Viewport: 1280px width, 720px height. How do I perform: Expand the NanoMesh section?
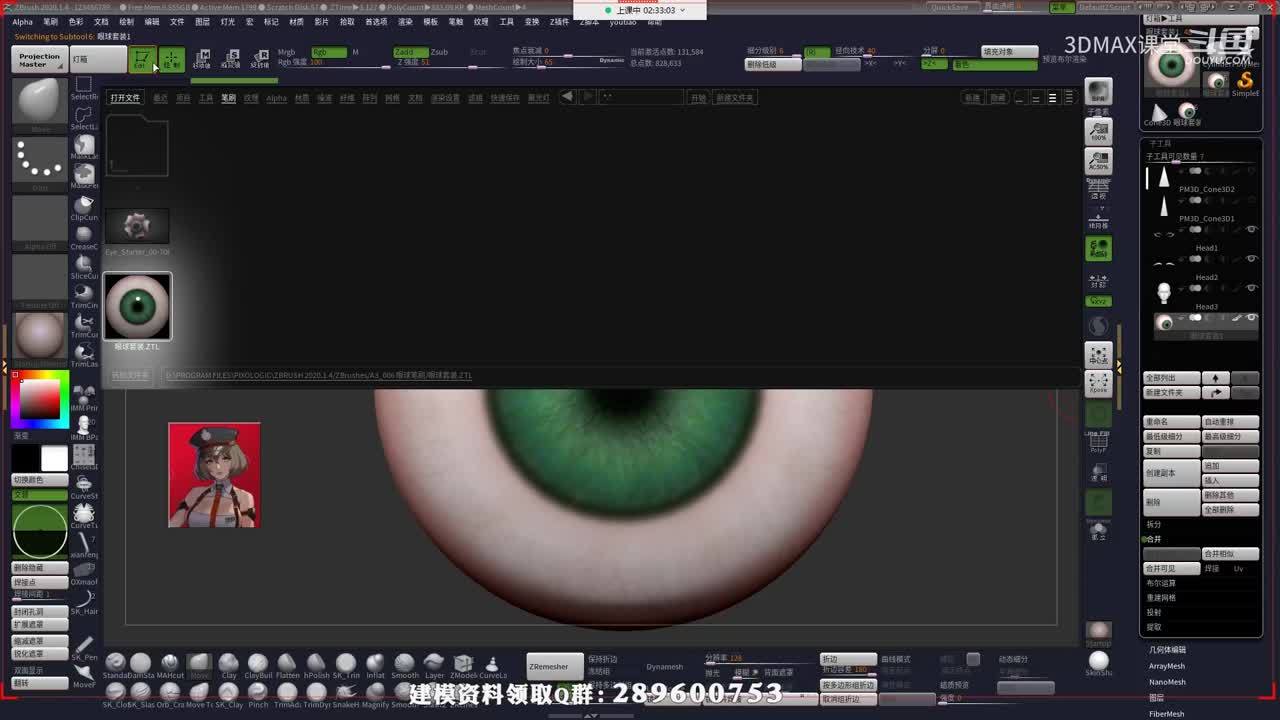tap(1167, 682)
